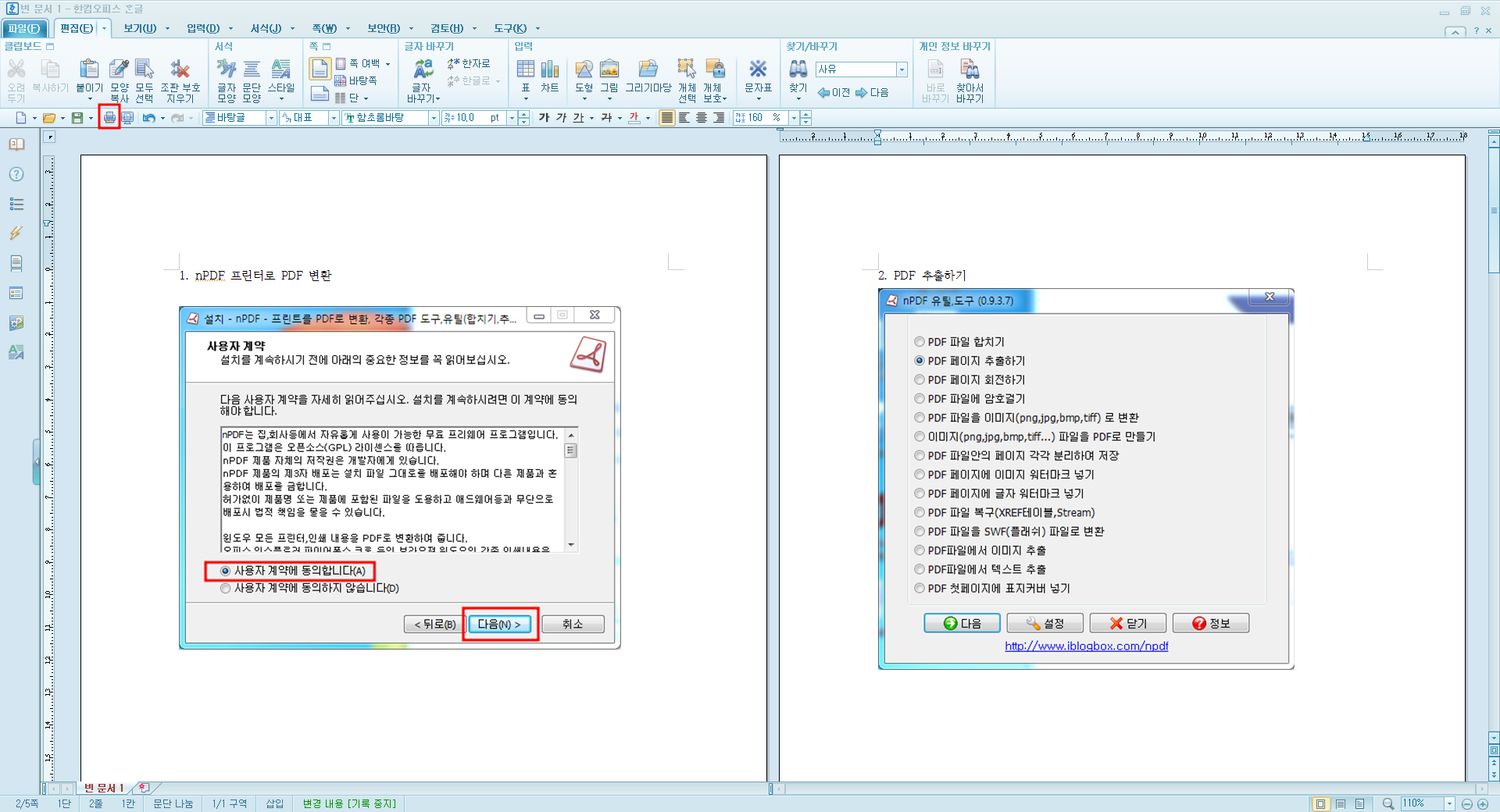
Task: Choose PDF 파일 합치기 in nPDF utility
Action: [x=920, y=341]
